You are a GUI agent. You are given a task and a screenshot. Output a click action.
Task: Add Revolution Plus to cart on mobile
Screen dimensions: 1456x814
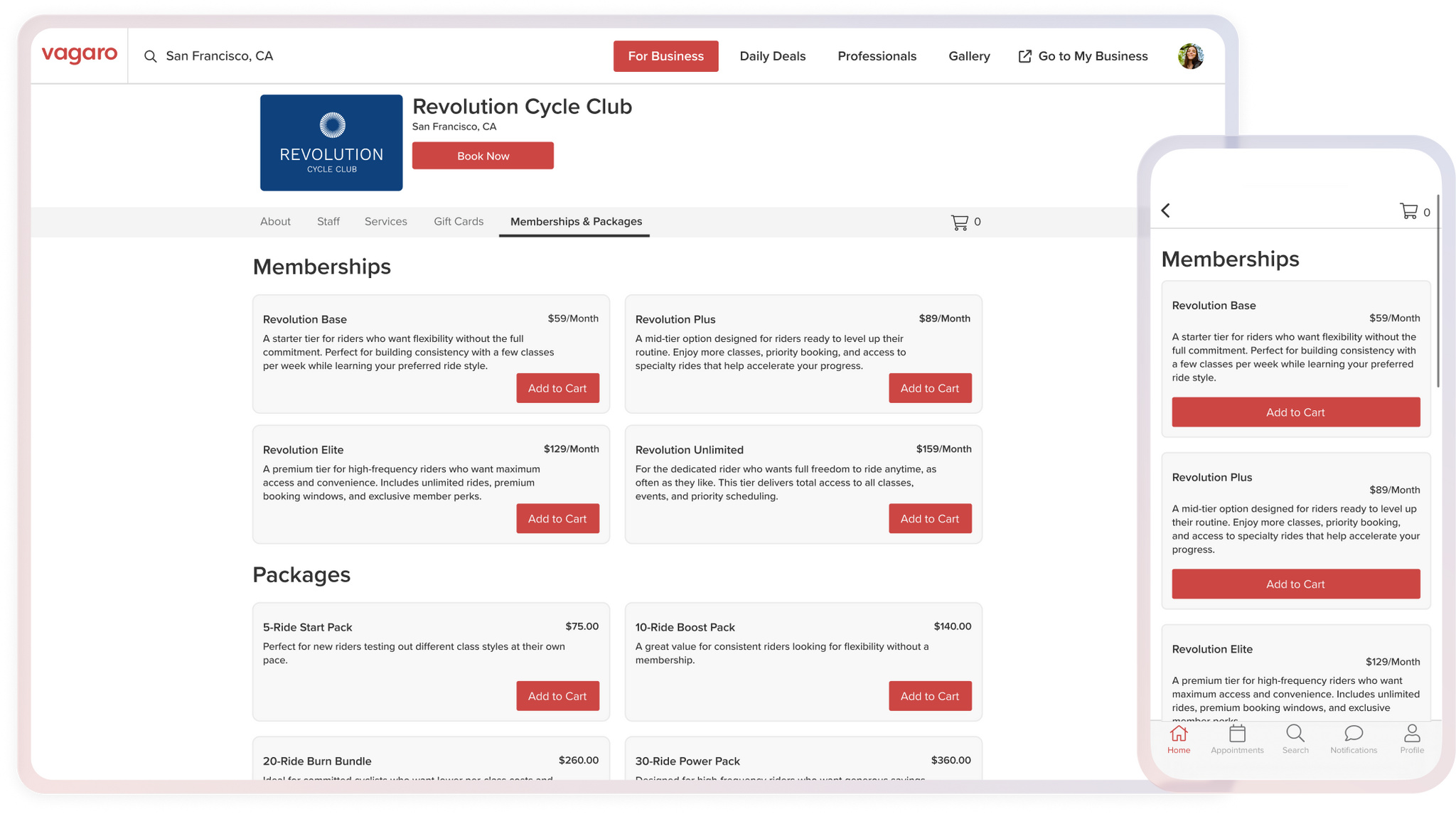(1296, 584)
